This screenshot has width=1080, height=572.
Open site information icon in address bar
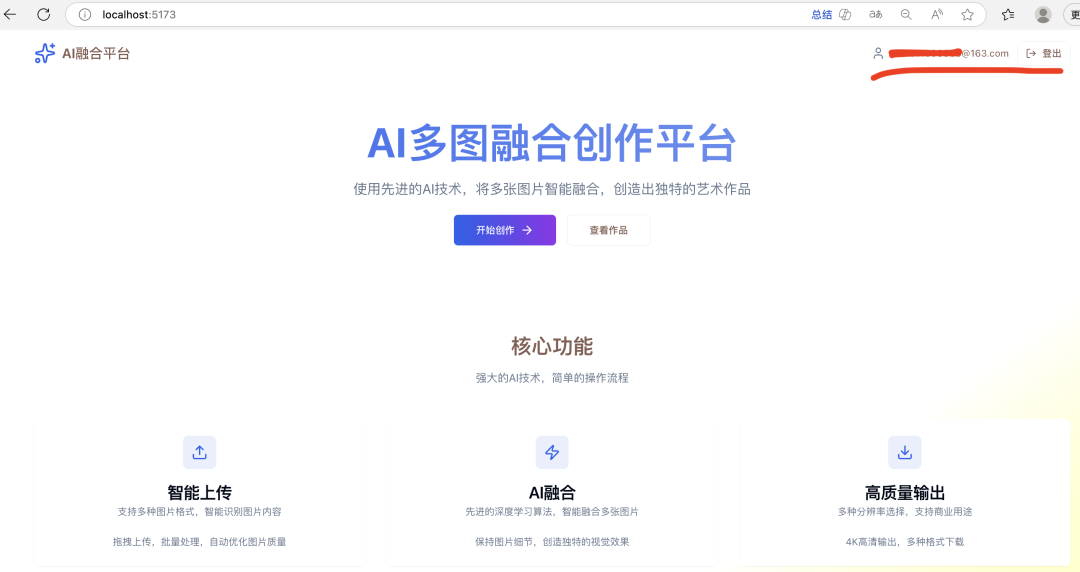point(85,14)
